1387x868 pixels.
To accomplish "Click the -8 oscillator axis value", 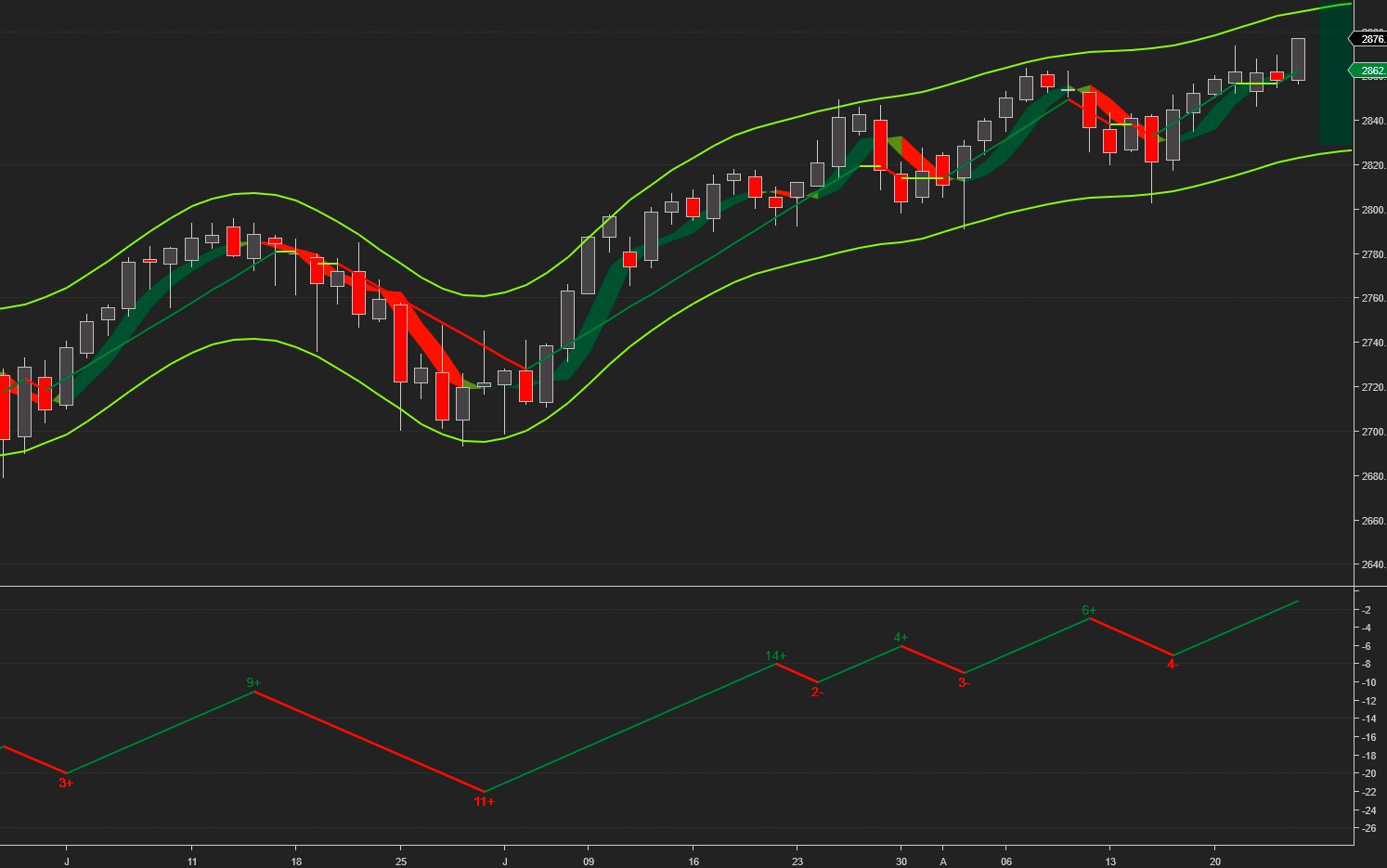I will coord(1368,665).
